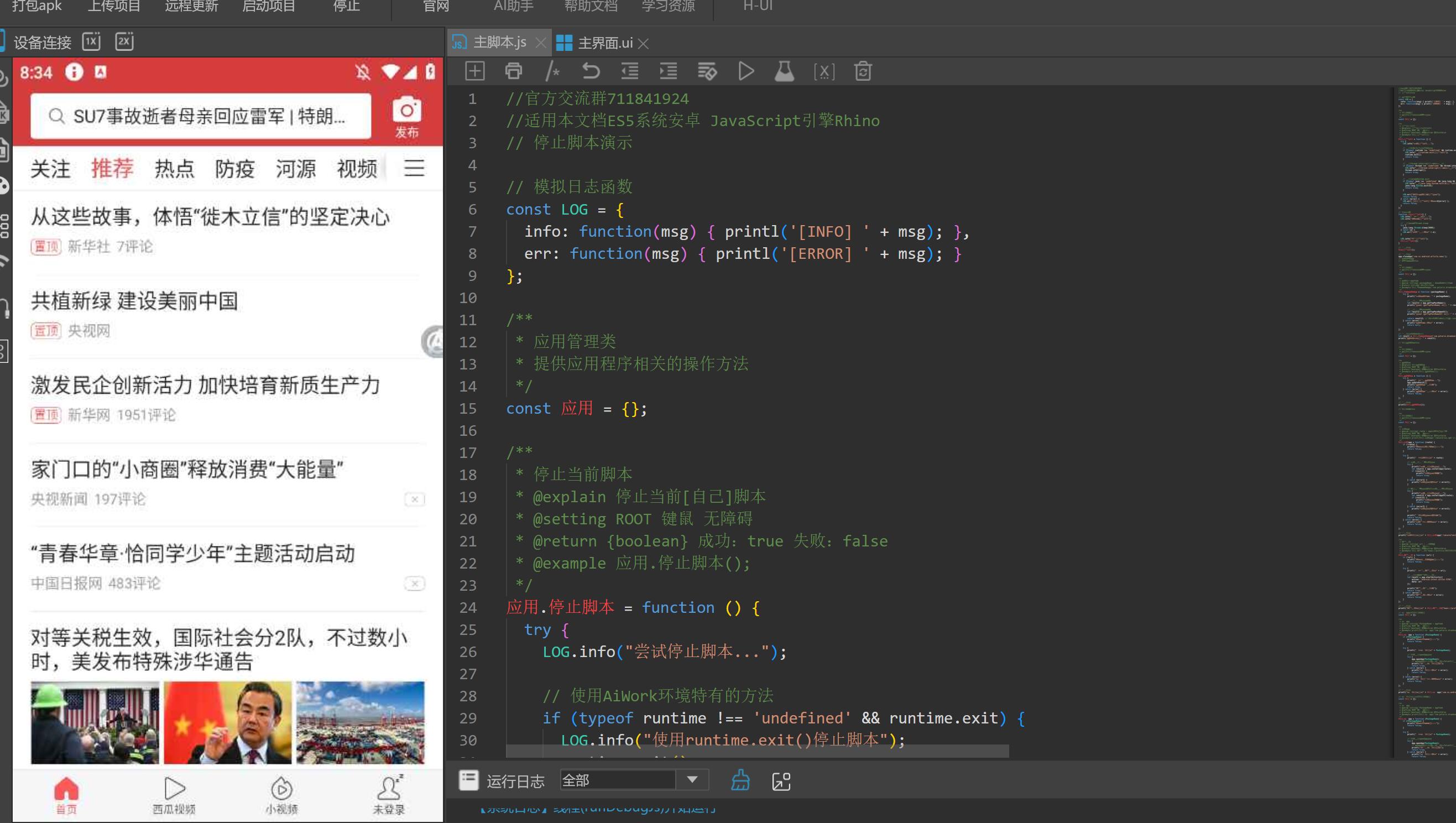Open article 对等关税生效，国际社会分2队
The image size is (1456, 823).
coord(220,649)
